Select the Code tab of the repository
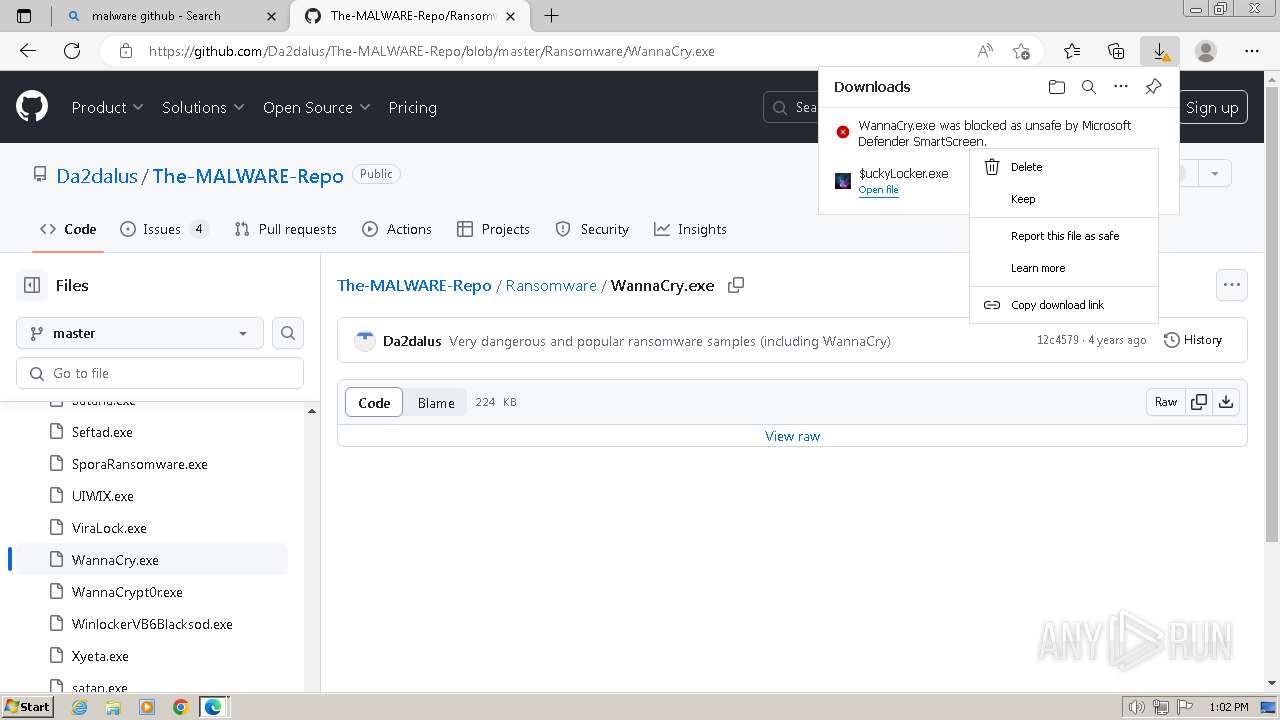 coord(68,229)
